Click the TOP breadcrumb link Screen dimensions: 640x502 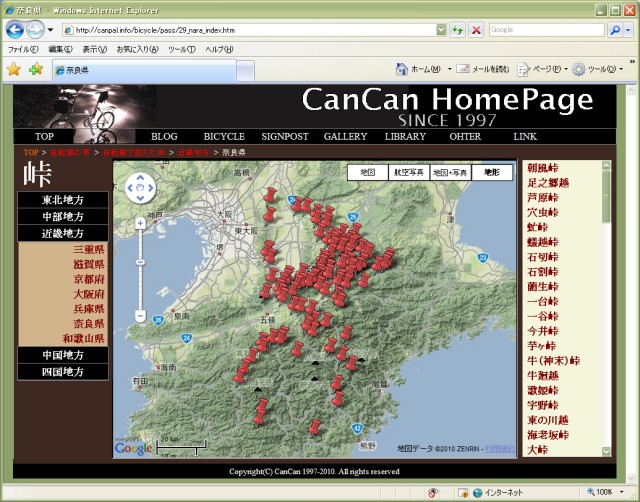31,152
